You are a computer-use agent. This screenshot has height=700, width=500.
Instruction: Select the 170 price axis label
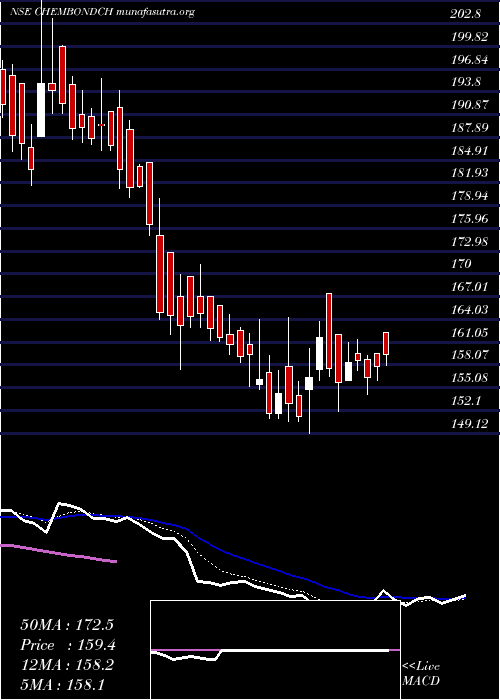click(x=461, y=264)
